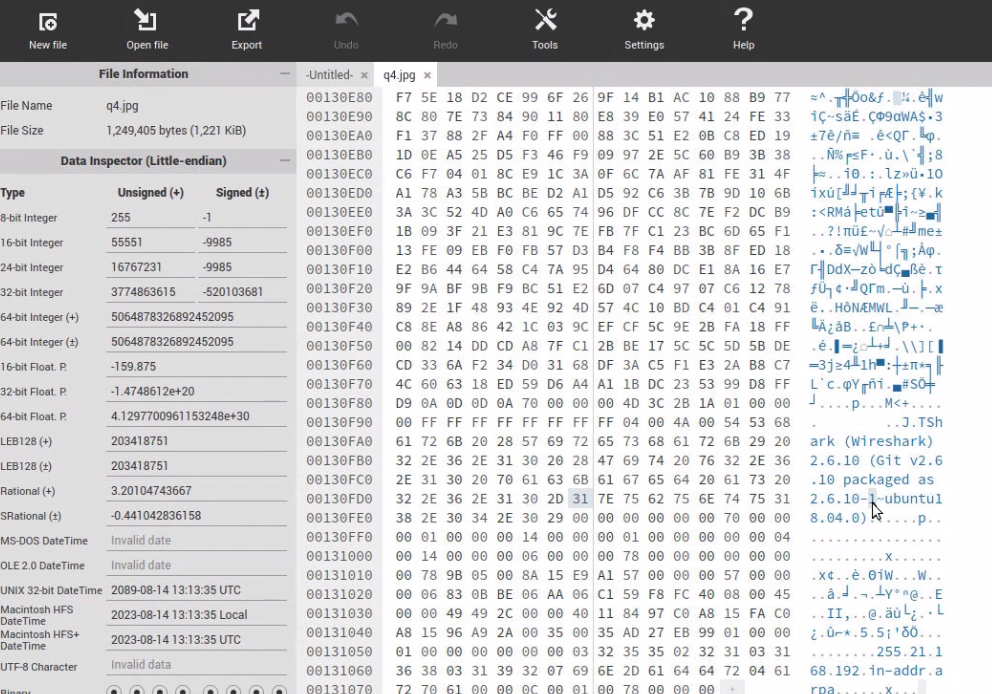Click the 64-bit Integer (+) value field
992x694 pixels.
pos(196,317)
